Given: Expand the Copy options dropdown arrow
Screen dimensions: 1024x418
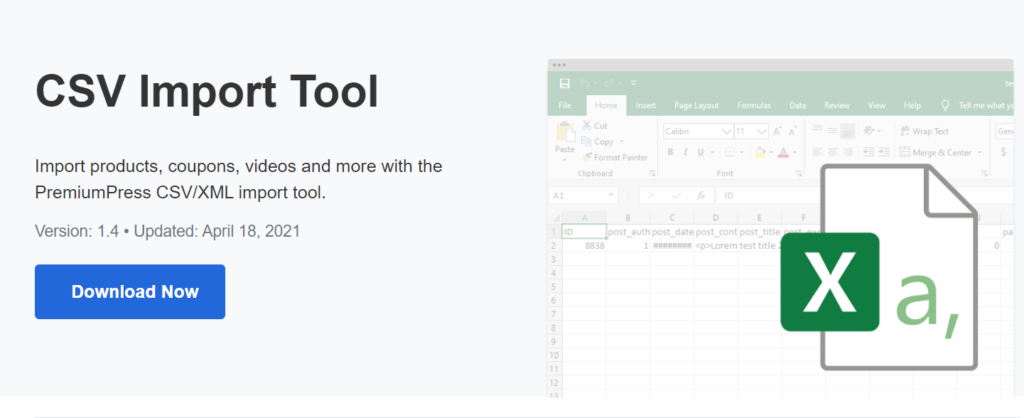Looking at the screenshot, I should (x=622, y=142).
